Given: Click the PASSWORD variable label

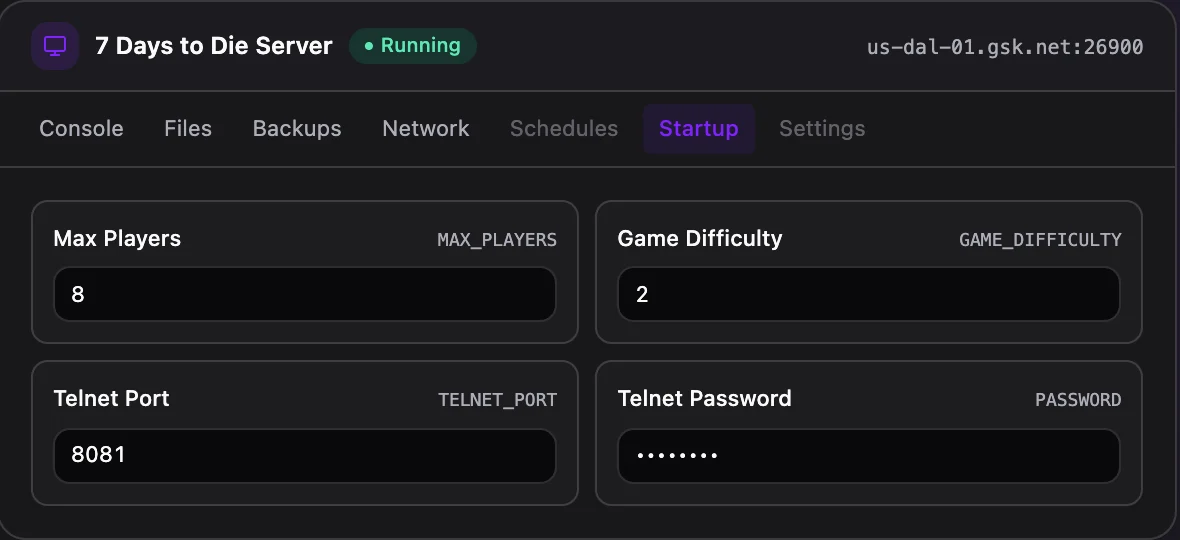Looking at the screenshot, I should [x=1078, y=400].
